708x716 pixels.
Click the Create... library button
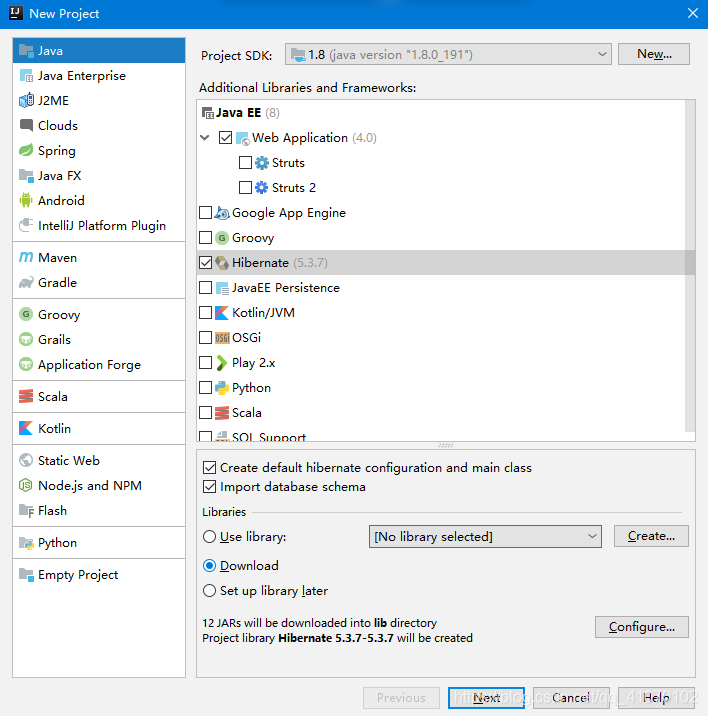click(x=651, y=536)
